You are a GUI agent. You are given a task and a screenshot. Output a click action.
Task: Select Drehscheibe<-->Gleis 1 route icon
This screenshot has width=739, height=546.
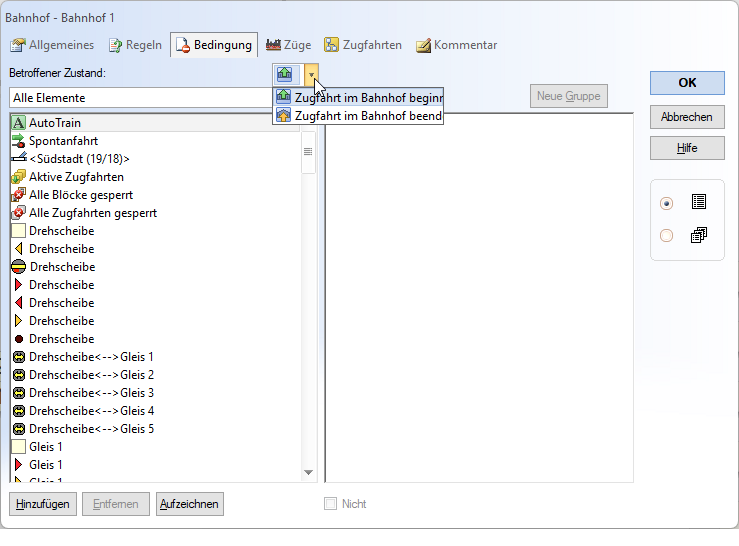(x=18, y=356)
